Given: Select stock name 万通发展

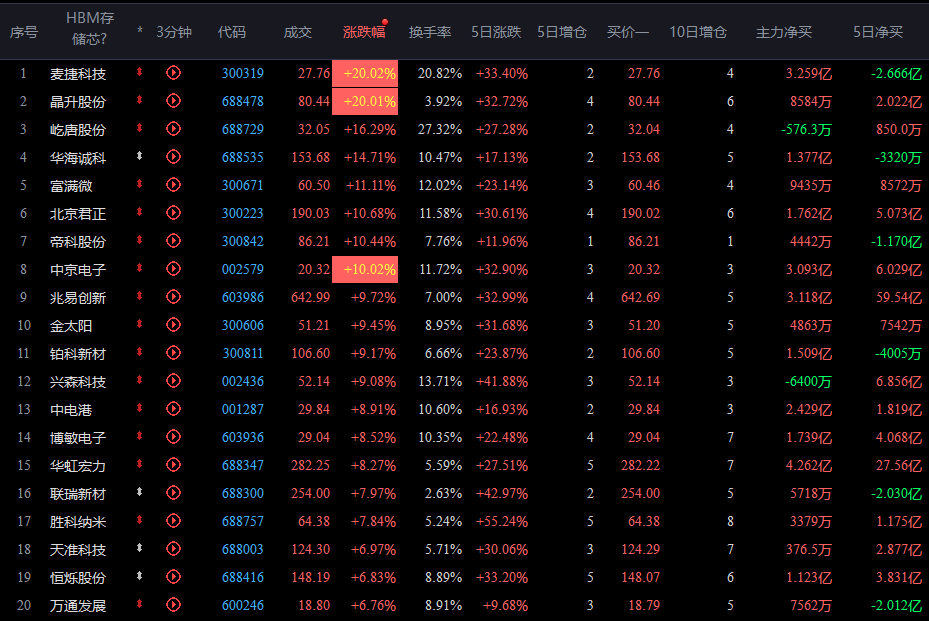Looking at the screenshot, I should (x=78, y=606).
